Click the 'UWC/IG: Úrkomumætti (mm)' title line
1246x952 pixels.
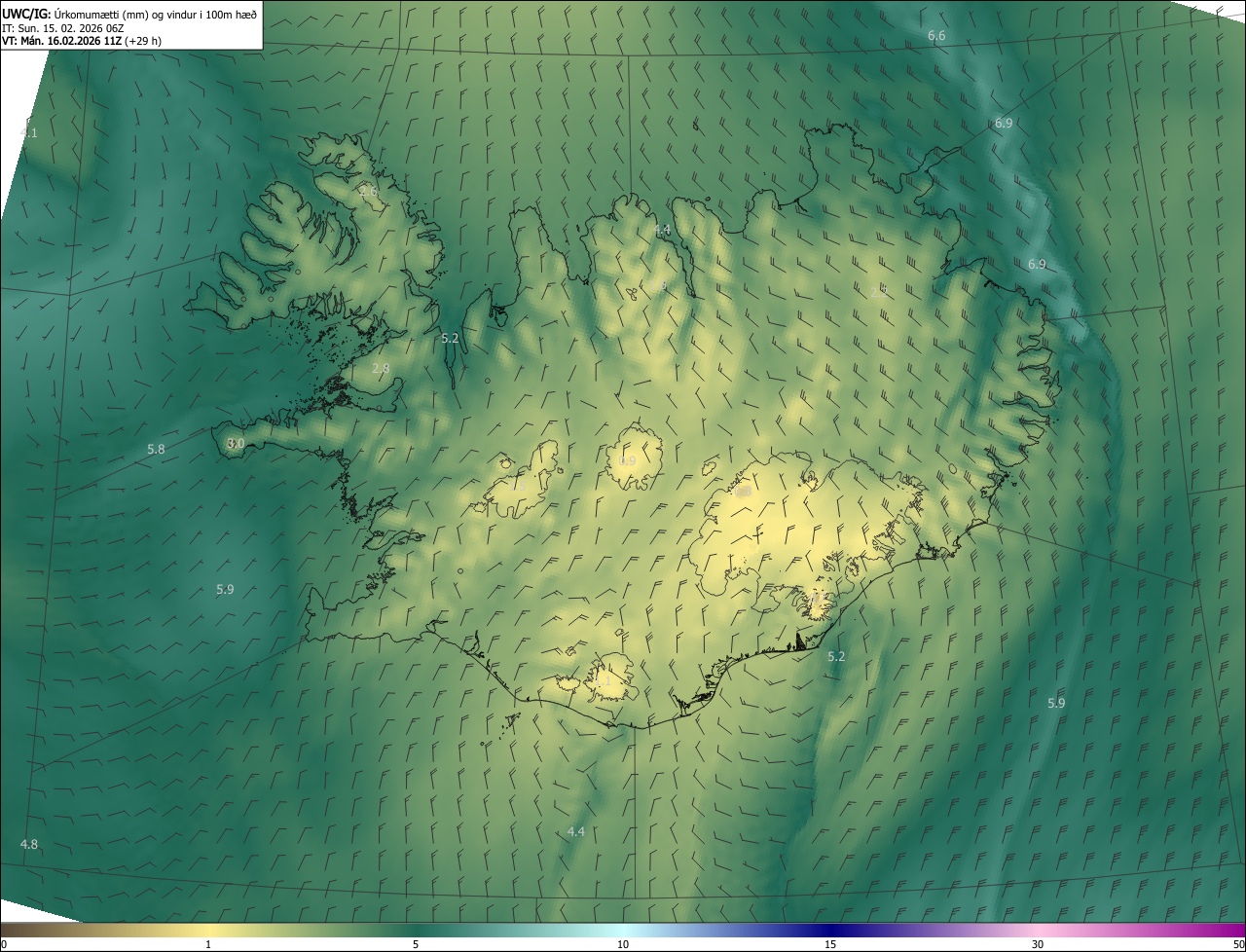pyautogui.click(x=128, y=13)
